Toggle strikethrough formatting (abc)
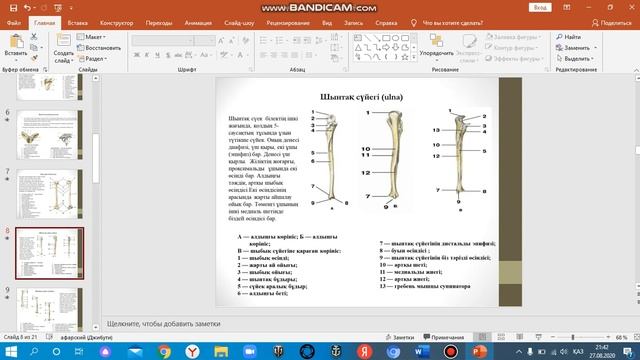 point(178,55)
